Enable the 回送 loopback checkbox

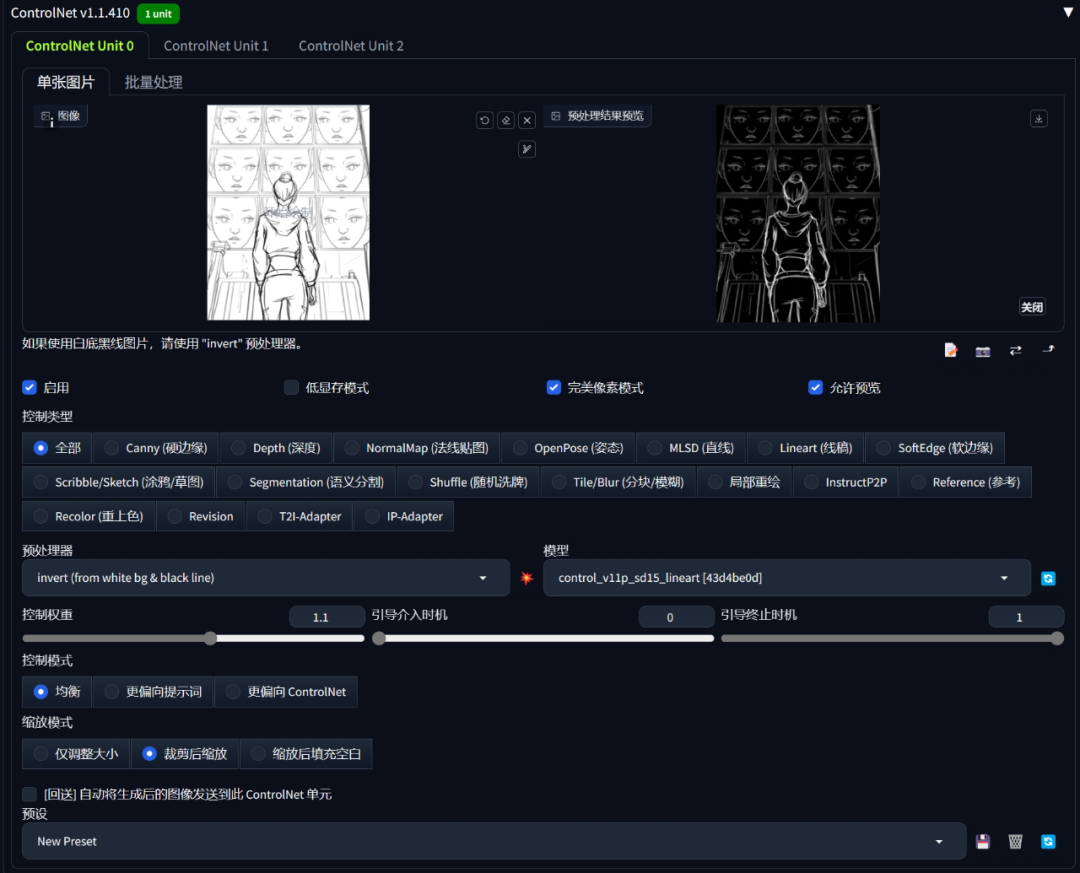tap(29, 794)
